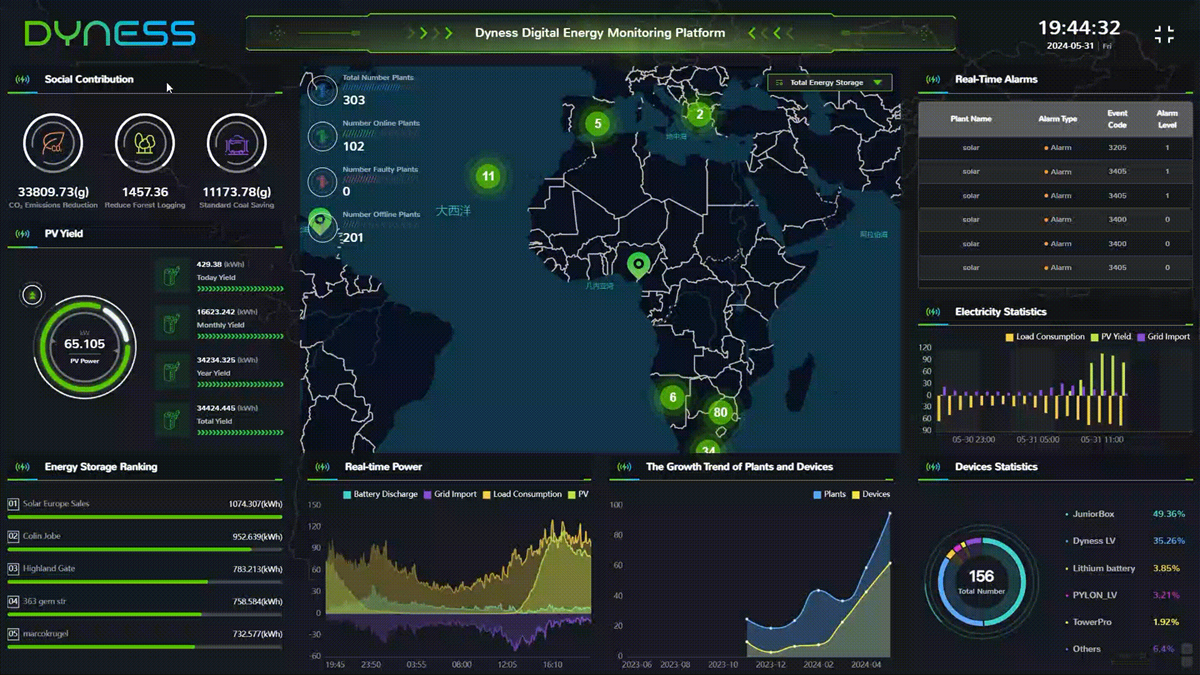
Task: Click the Standard Coal Saving icon
Action: tap(237, 145)
